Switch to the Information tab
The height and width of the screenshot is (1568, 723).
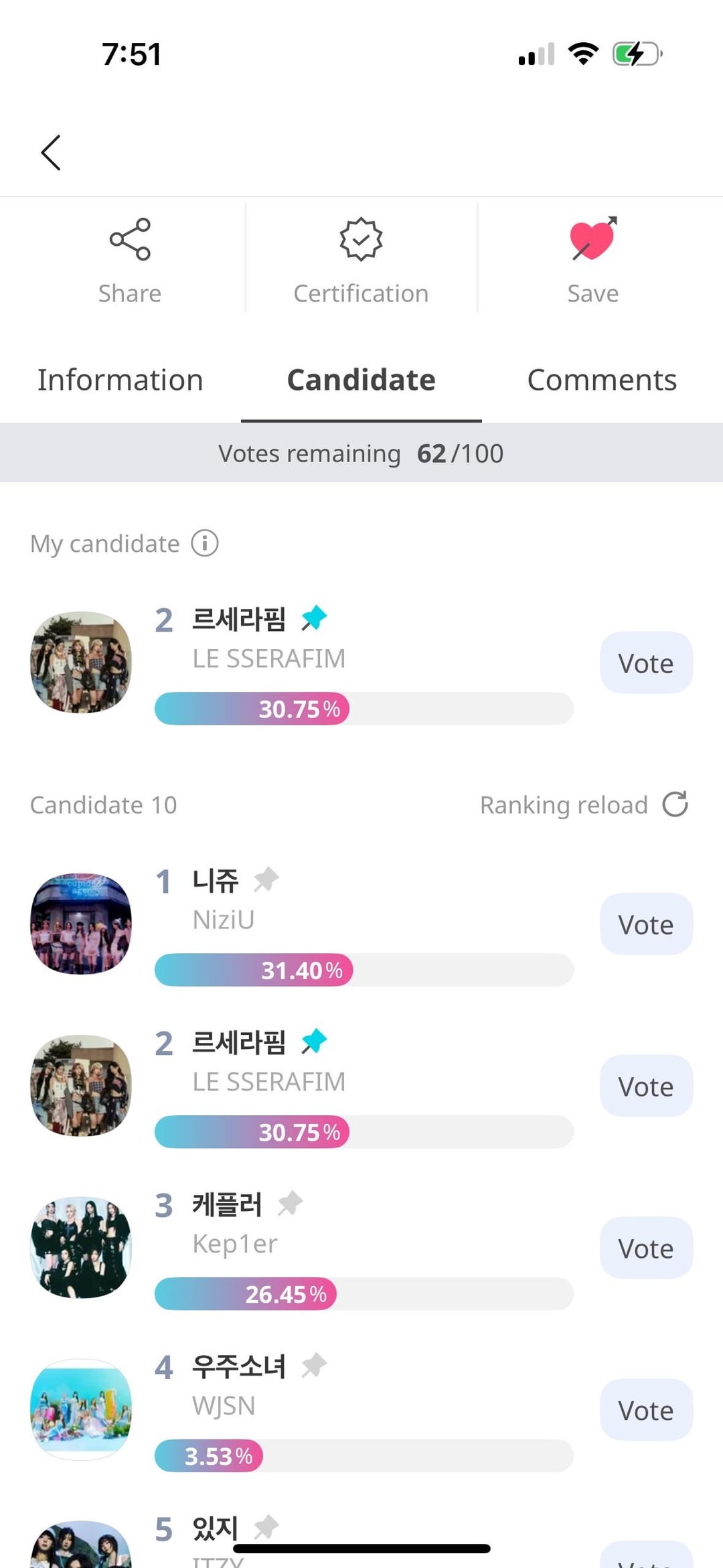pos(120,380)
